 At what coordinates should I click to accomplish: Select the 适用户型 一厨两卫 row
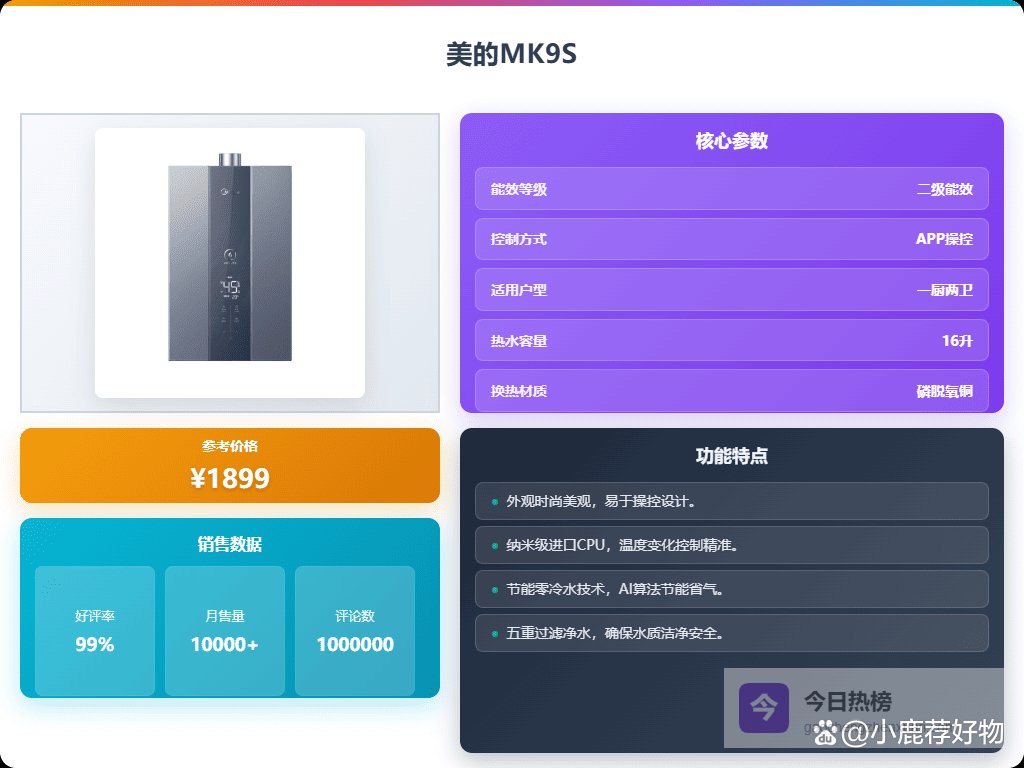731,290
